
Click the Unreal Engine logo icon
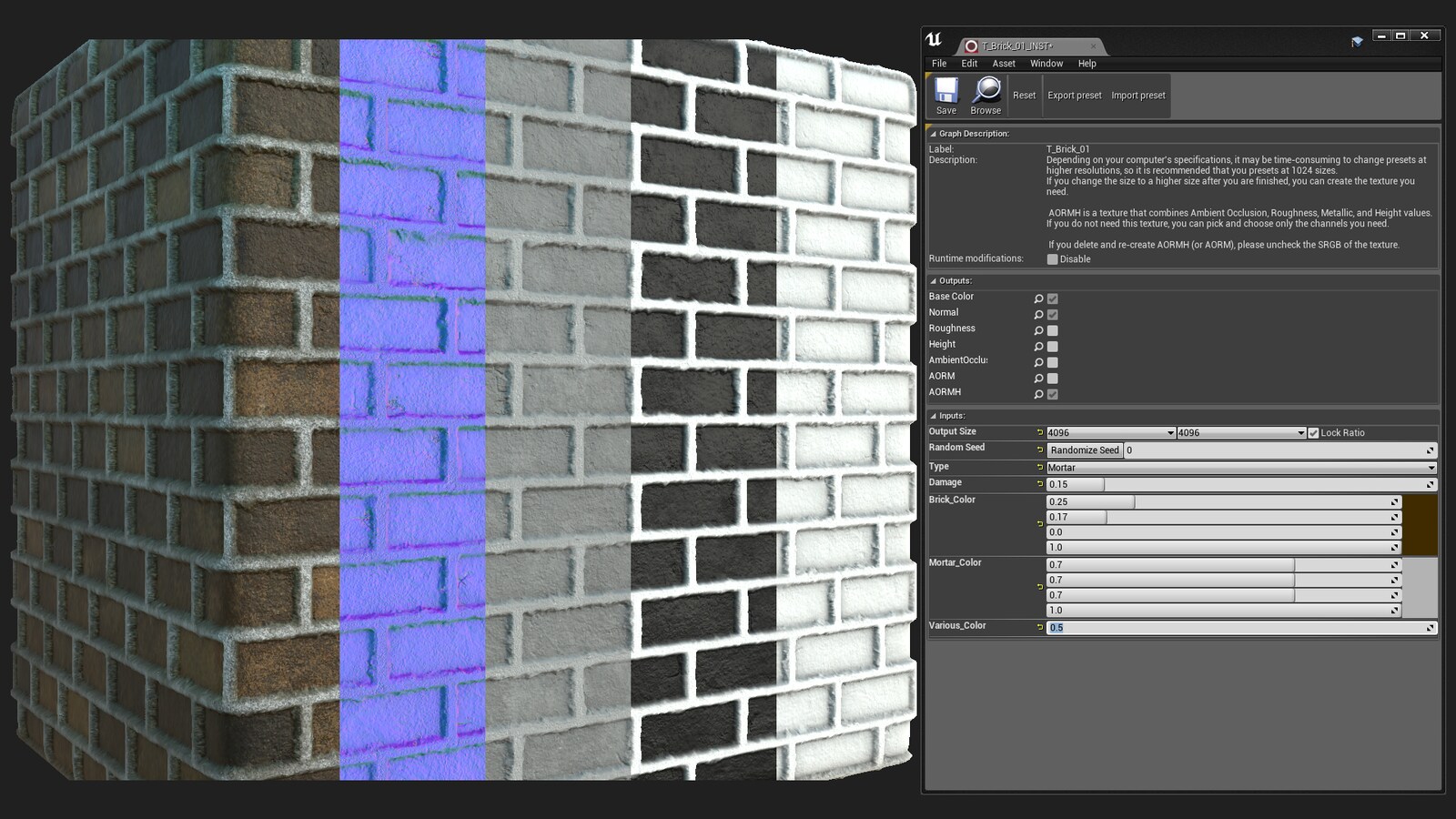point(934,40)
